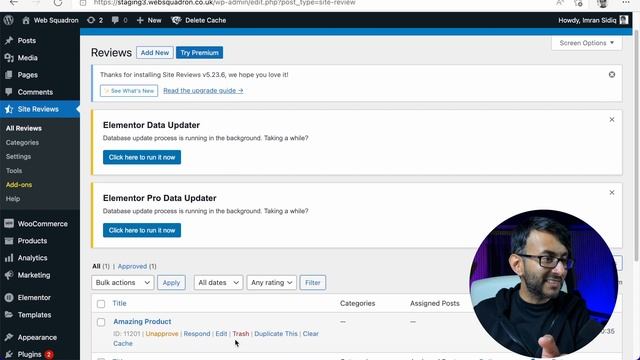Viewport: 640px width, 360px height.
Task: Reload the page with browser refresh
Action: 58,3
